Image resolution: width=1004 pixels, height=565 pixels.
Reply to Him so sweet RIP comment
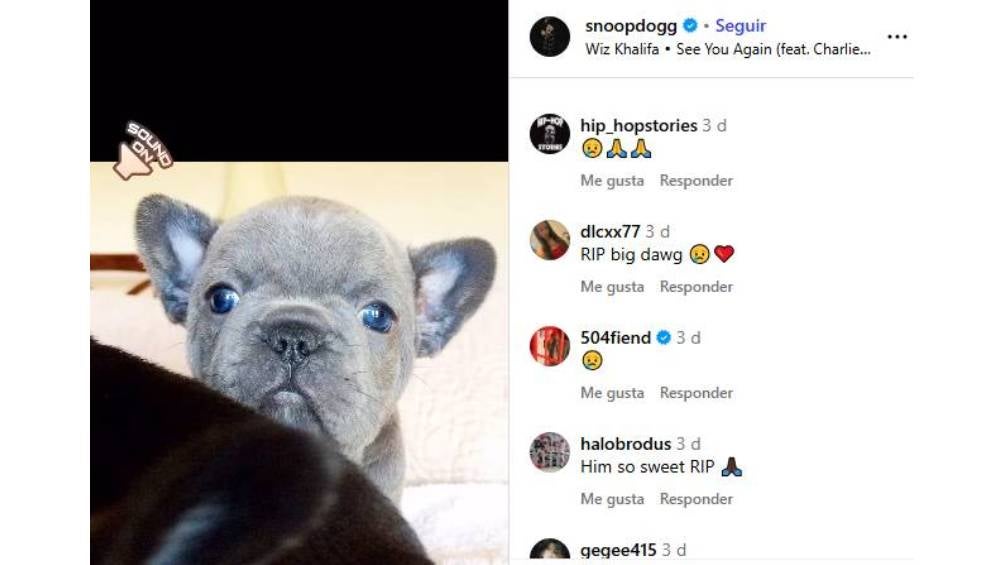[x=696, y=499]
